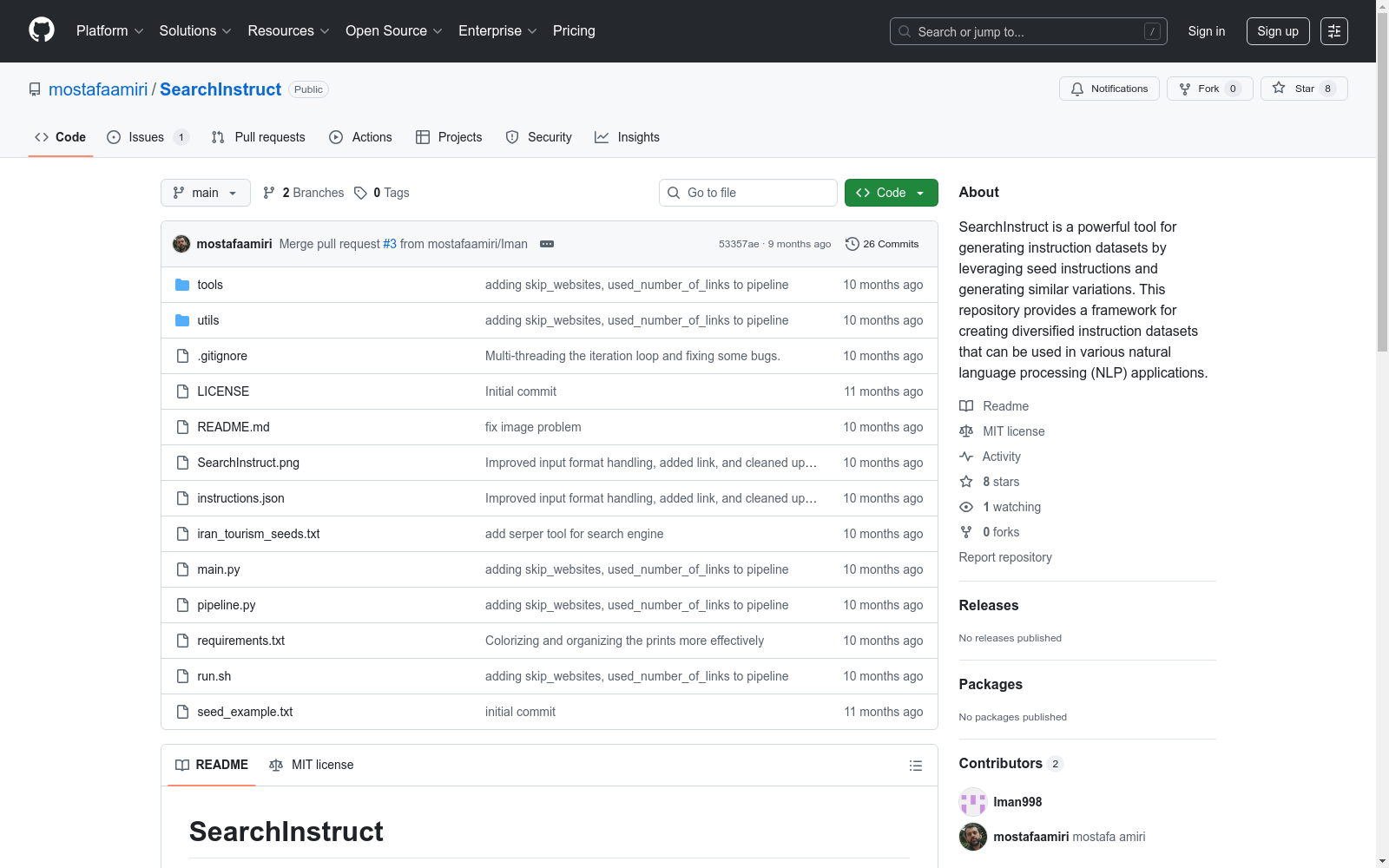This screenshot has width=1389, height=868.
Task: Click the file icon next to .gitignore
Action: [182, 356]
